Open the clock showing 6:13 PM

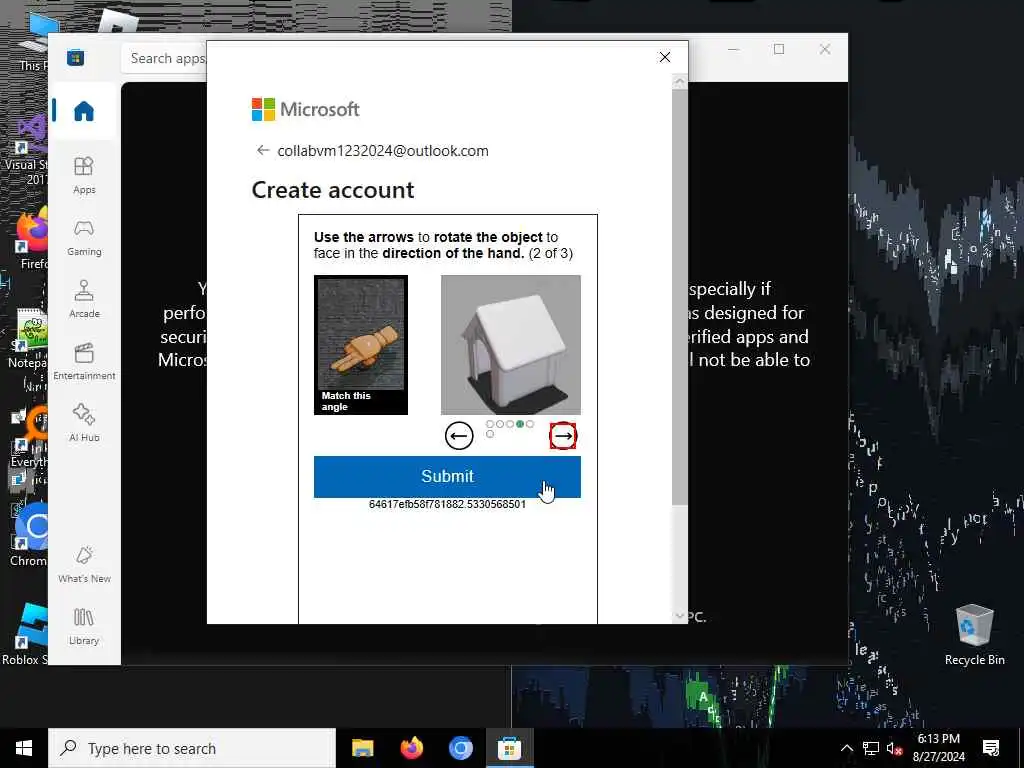point(938,748)
